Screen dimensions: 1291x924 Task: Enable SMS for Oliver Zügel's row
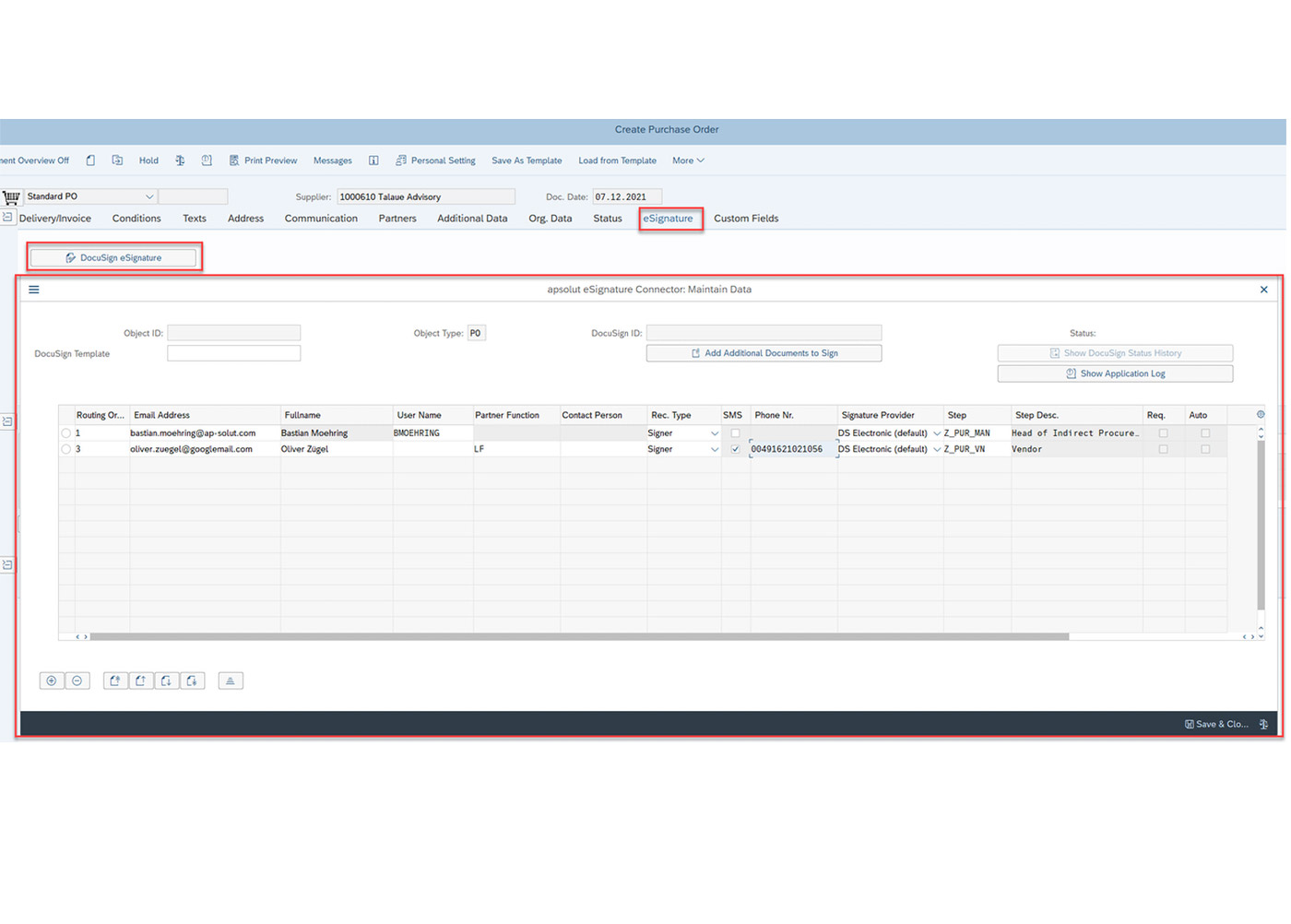734,449
